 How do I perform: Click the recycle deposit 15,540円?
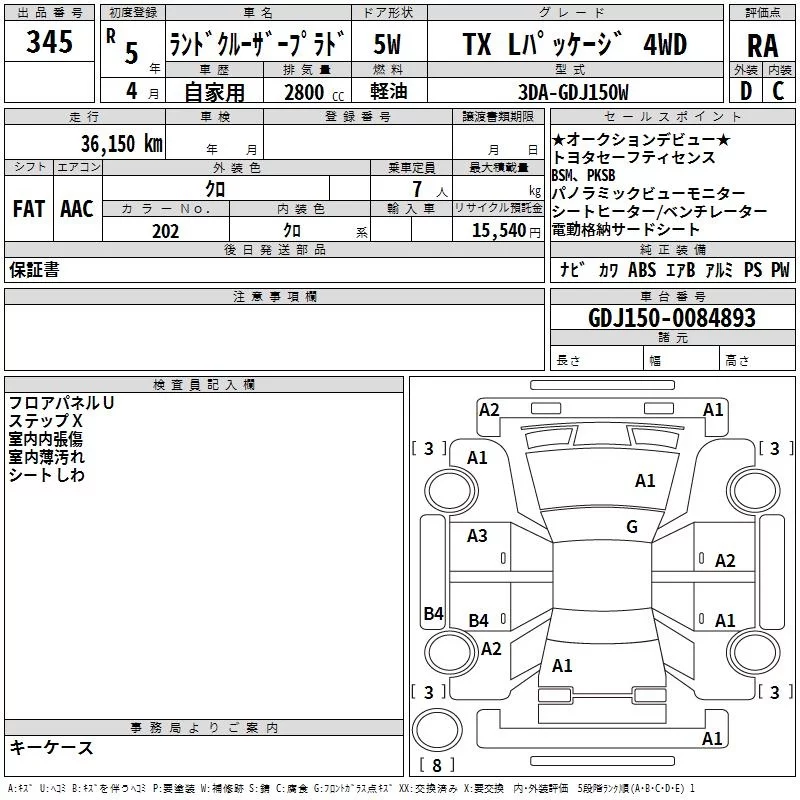pos(506,231)
